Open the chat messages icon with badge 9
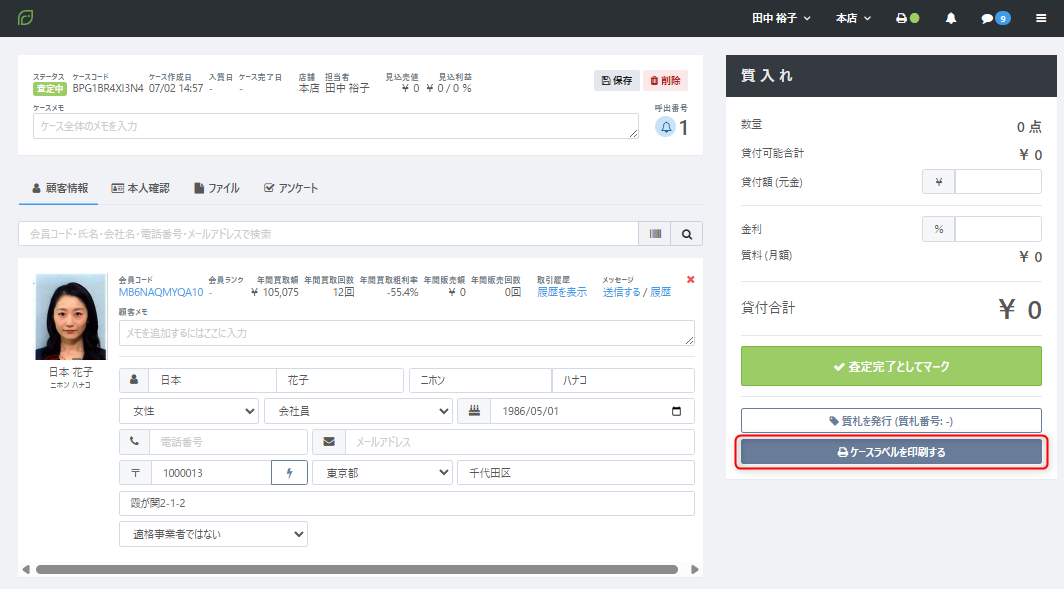Viewport: 1064px width, 589px height. (995, 18)
